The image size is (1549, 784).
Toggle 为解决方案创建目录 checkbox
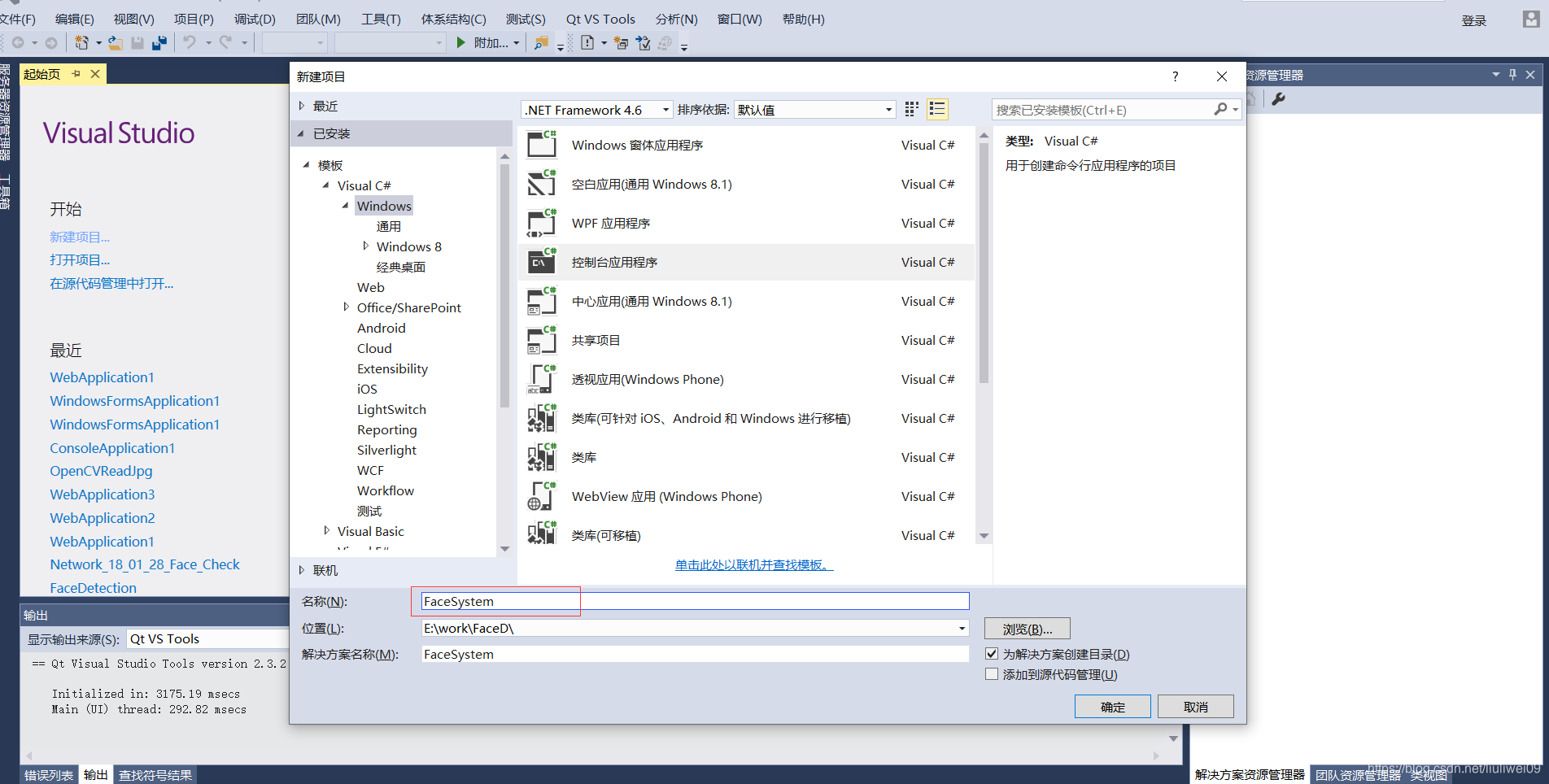coord(992,654)
